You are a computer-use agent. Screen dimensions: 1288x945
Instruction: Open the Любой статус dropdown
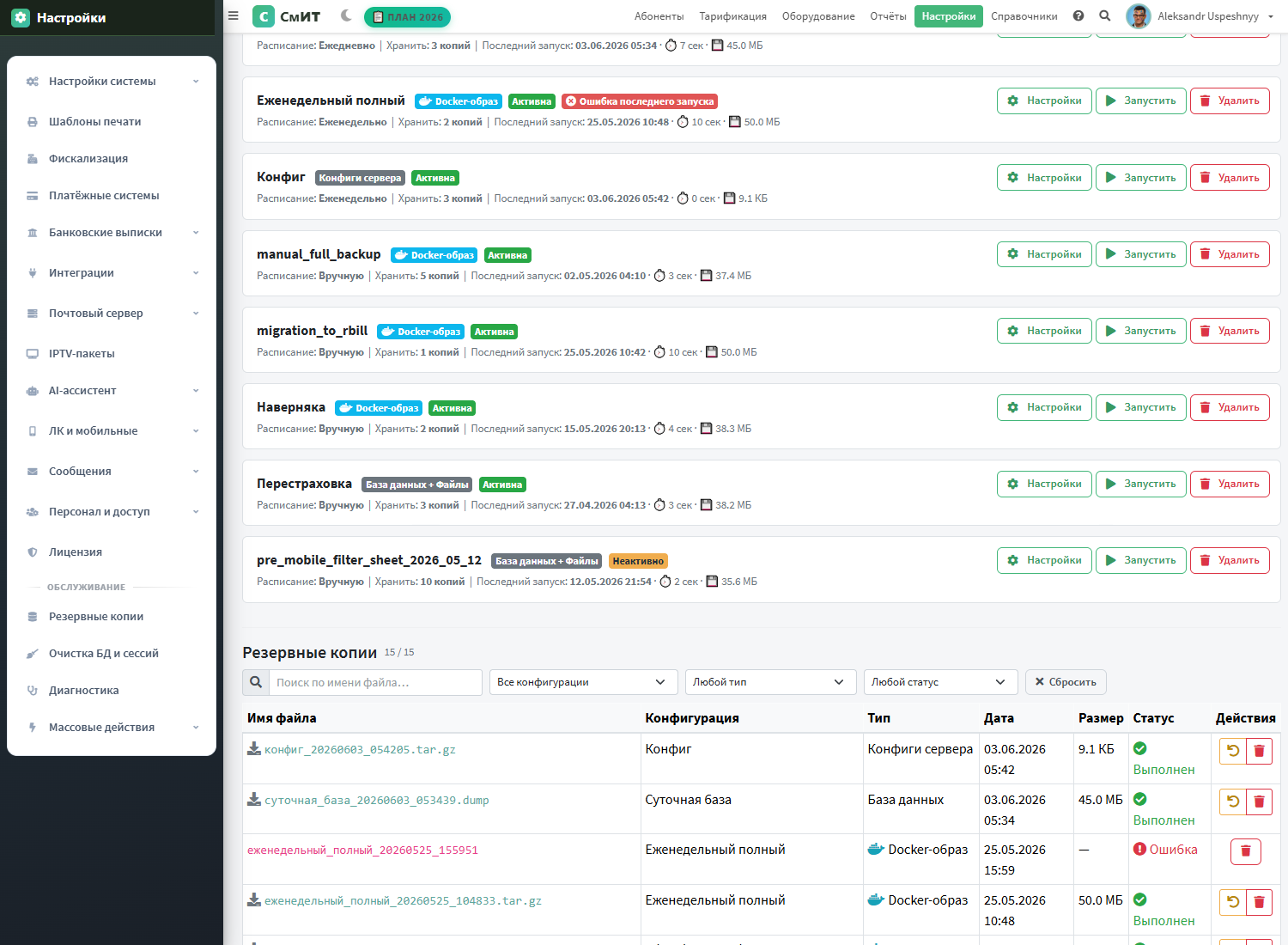[941, 682]
